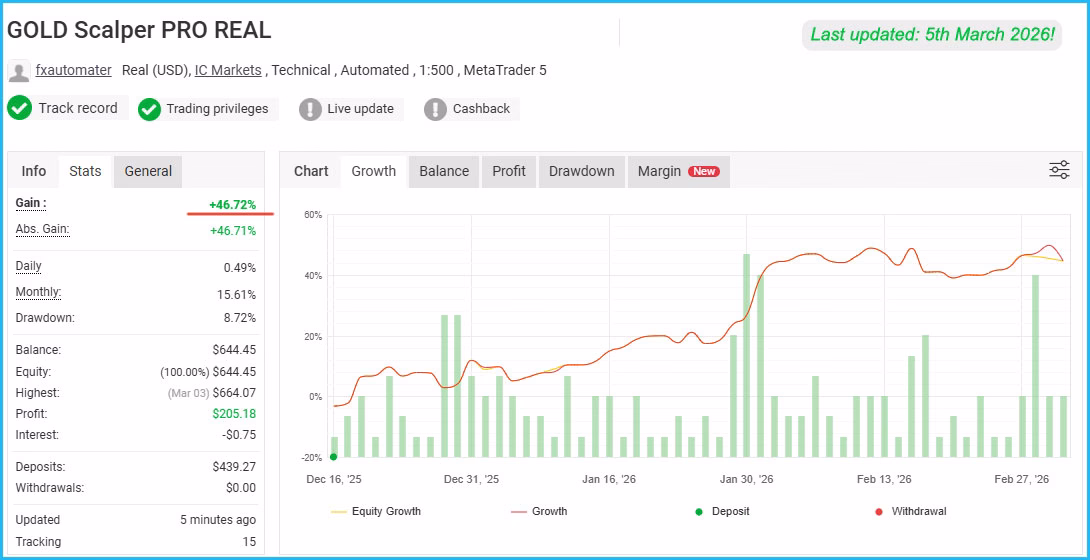Click the Trading privileges green checkmark icon

tap(149, 109)
